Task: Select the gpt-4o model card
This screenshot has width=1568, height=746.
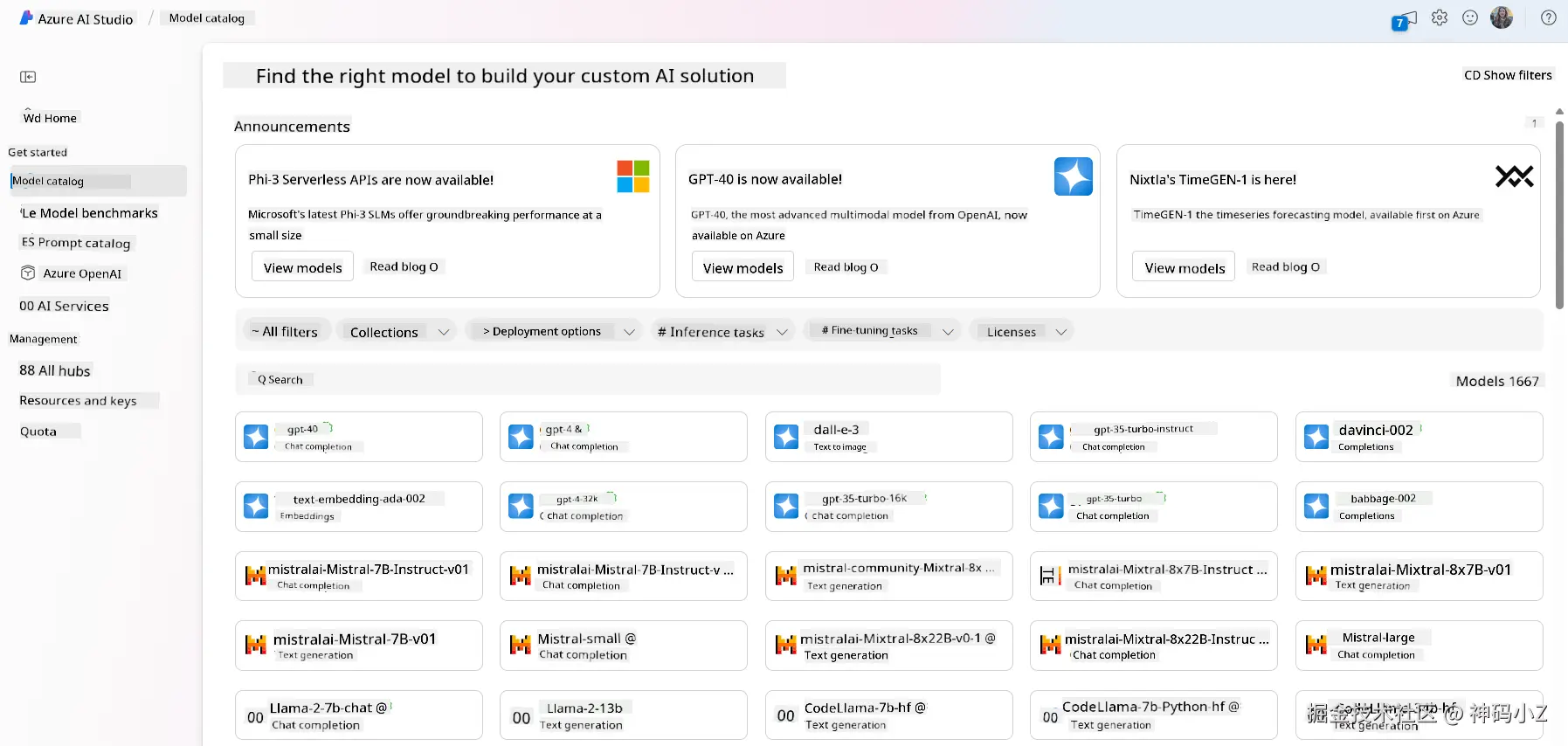Action: coord(358,437)
